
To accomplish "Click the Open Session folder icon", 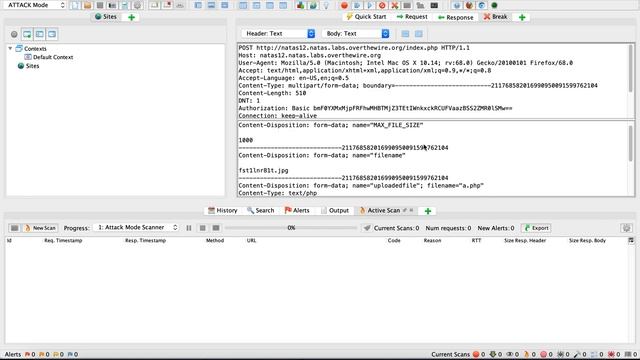I will coord(87,5).
